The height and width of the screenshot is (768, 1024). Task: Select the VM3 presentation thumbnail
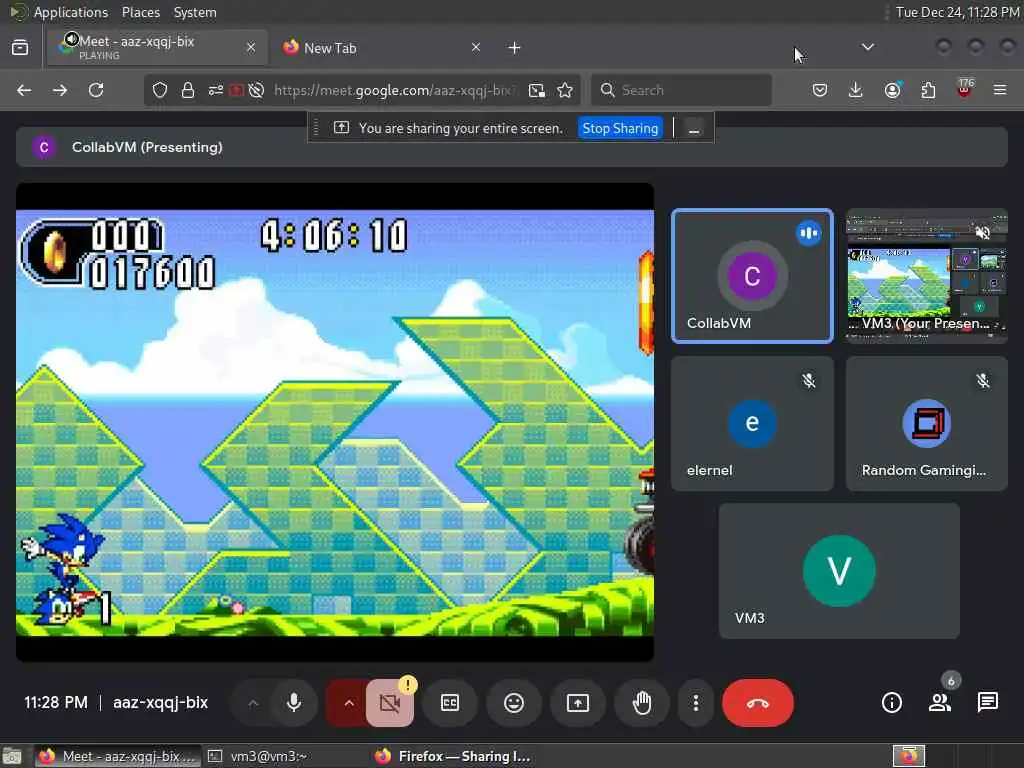927,276
